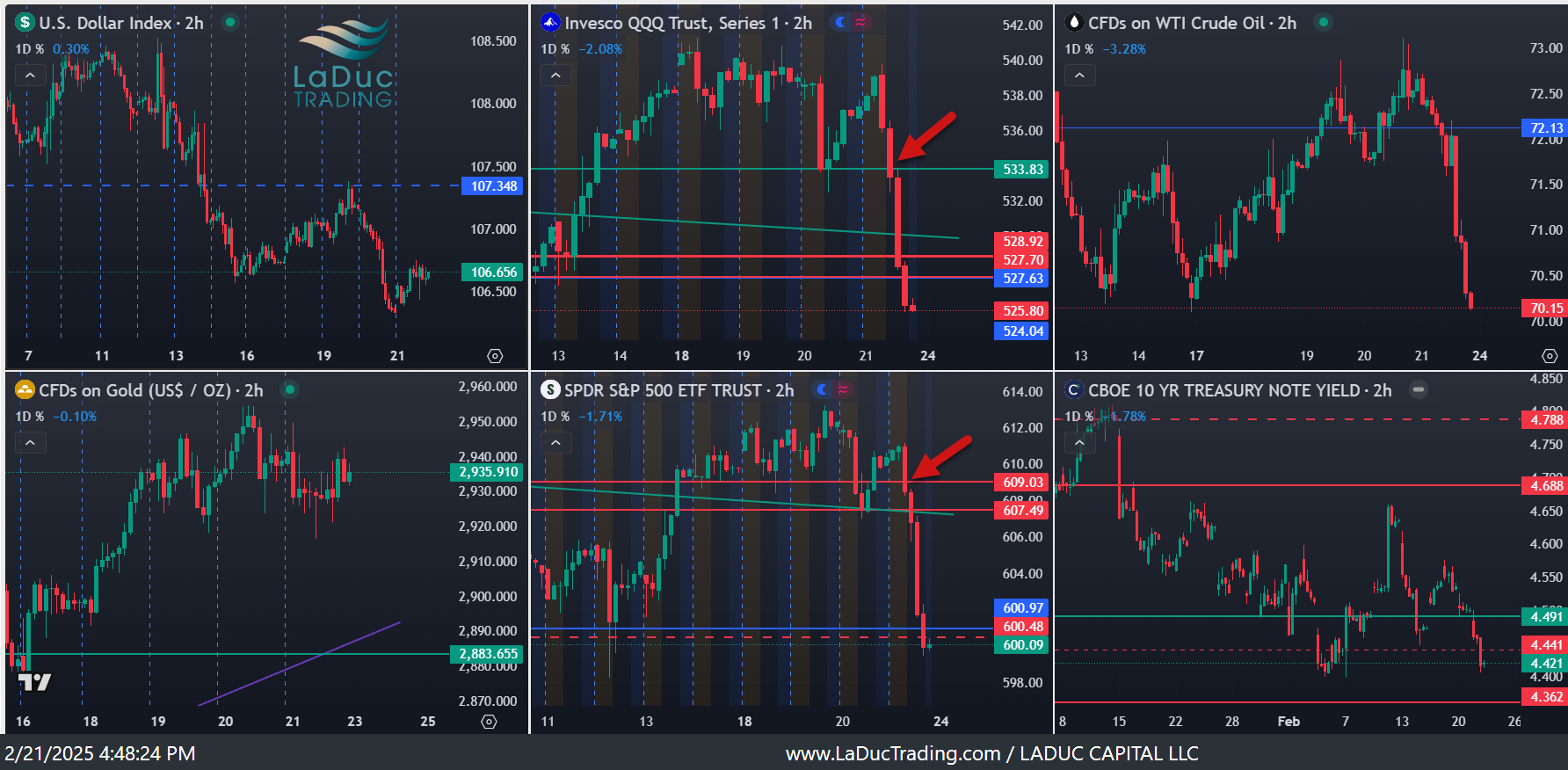This screenshot has width=1568, height=770.
Task: Open chart settings gear on WTI Crude chart
Action: click(x=1550, y=356)
